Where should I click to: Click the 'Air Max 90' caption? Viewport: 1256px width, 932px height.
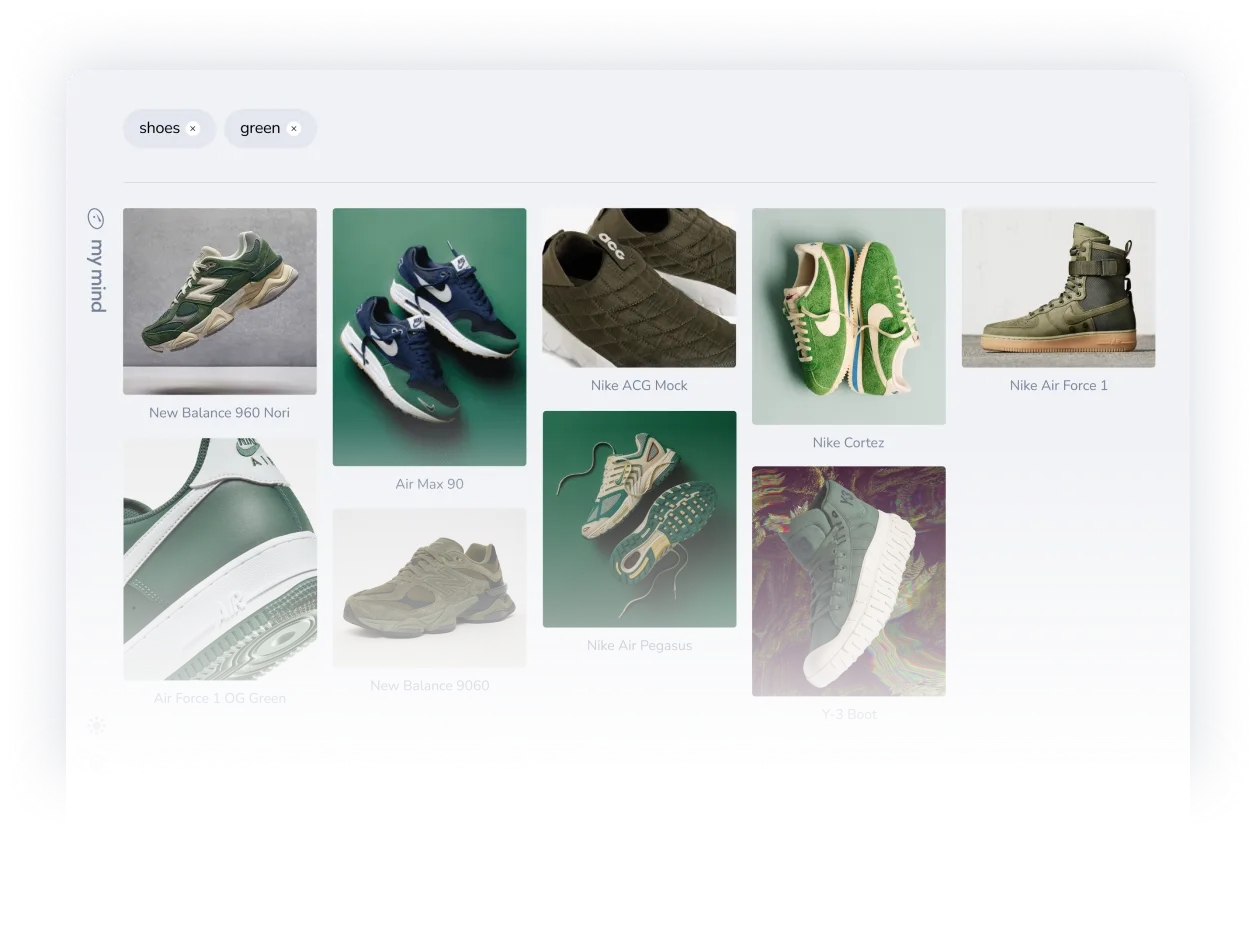(x=429, y=484)
